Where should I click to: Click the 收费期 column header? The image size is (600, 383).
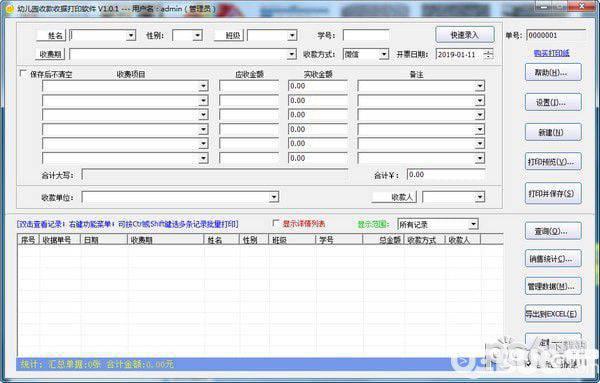(165, 240)
